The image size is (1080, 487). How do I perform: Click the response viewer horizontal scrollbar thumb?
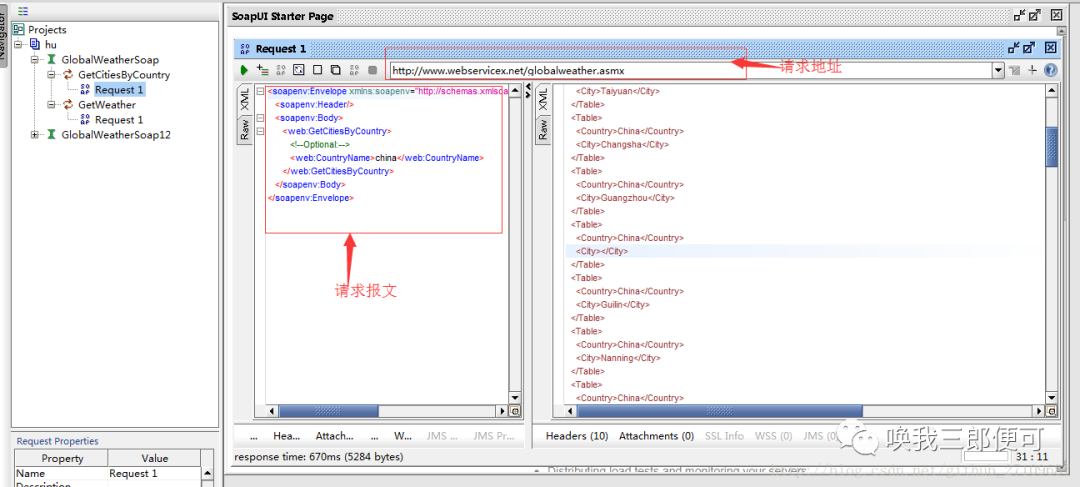click(x=720, y=411)
